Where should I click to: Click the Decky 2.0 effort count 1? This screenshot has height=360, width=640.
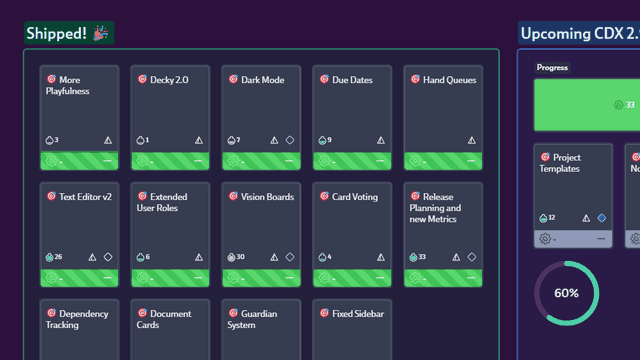(143, 140)
